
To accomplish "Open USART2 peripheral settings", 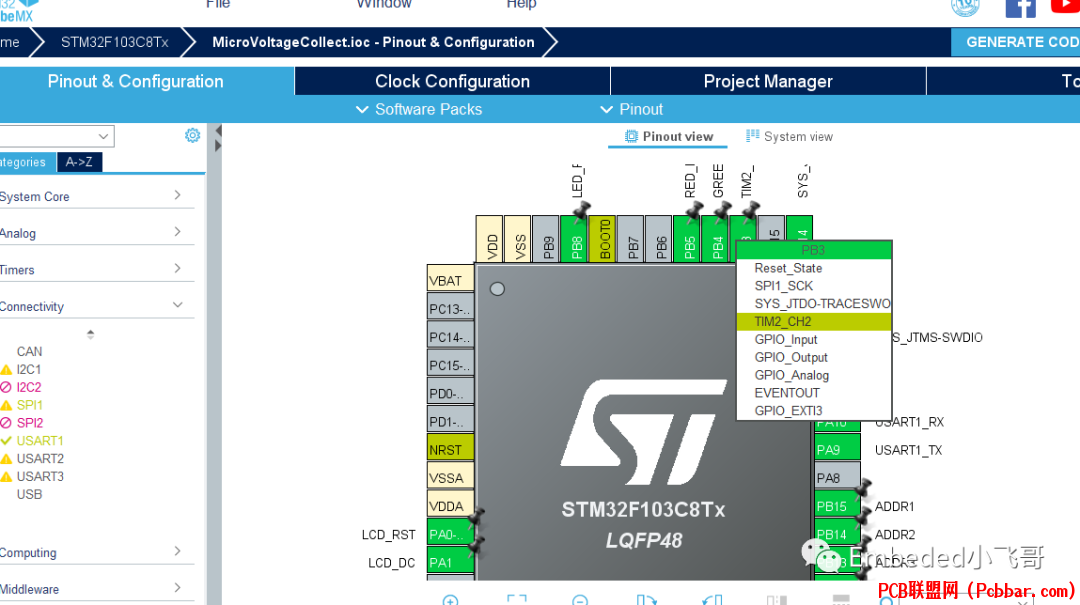I will 40,459.
